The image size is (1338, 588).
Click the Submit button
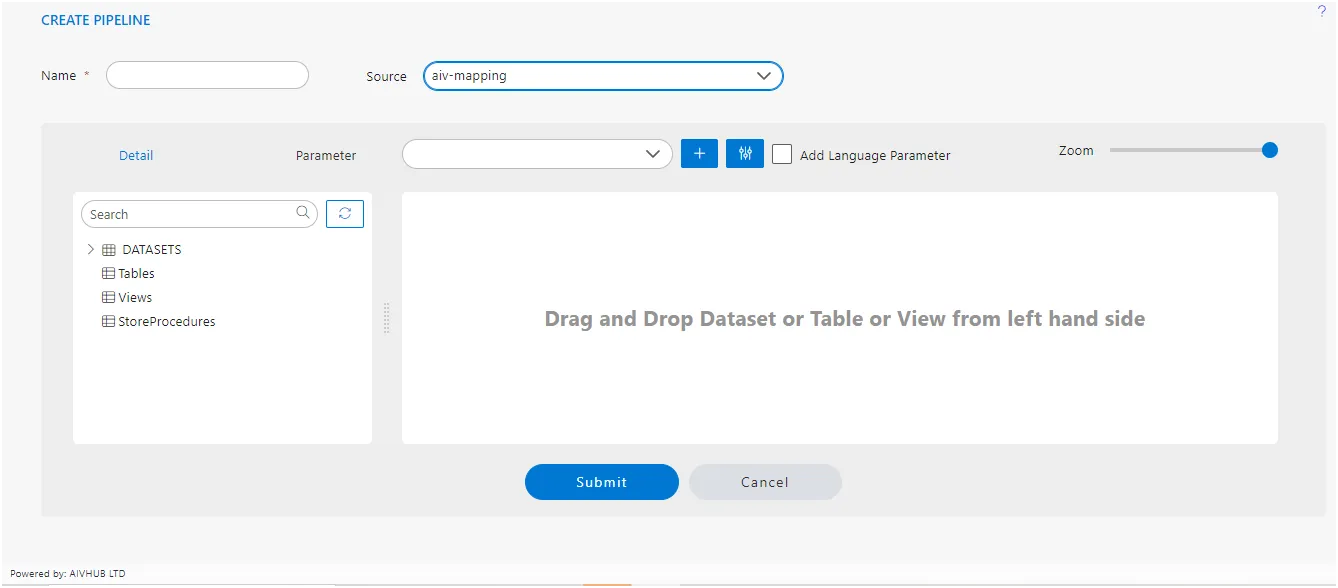click(x=602, y=482)
